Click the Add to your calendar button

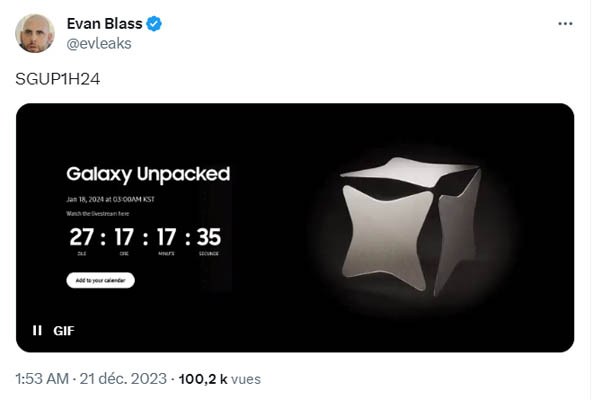coord(101,280)
